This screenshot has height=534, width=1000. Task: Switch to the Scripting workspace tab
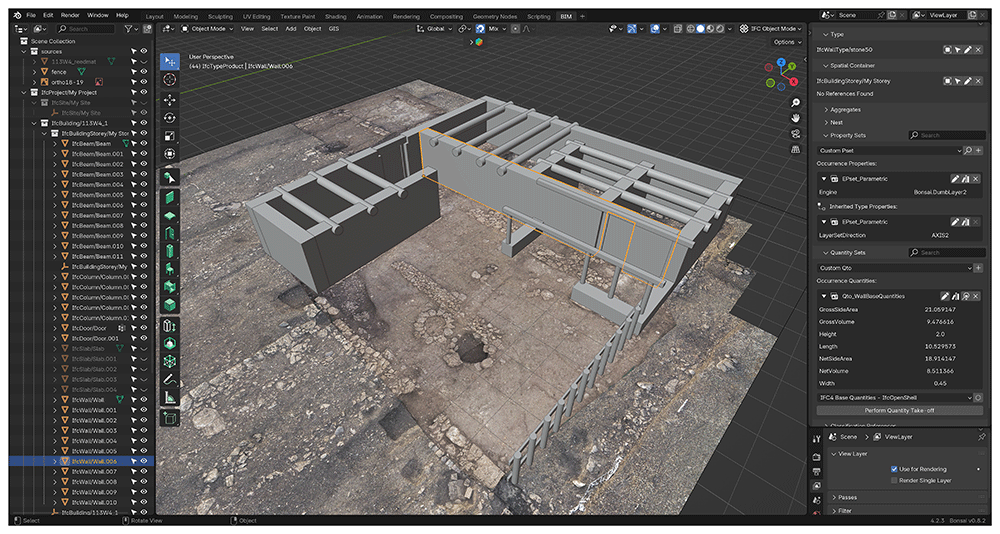(538, 17)
